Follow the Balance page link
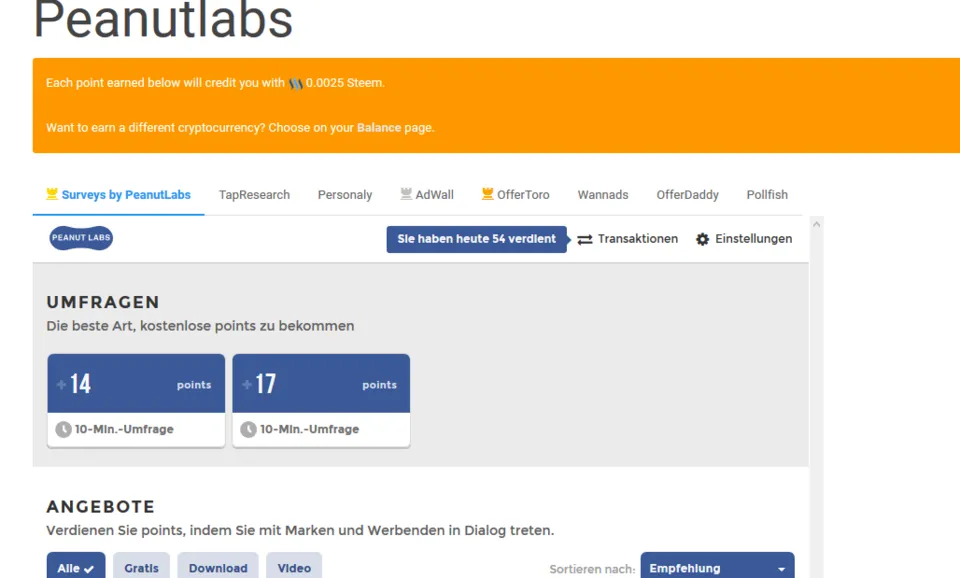The width and height of the screenshot is (960, 578). pos(379,128)
